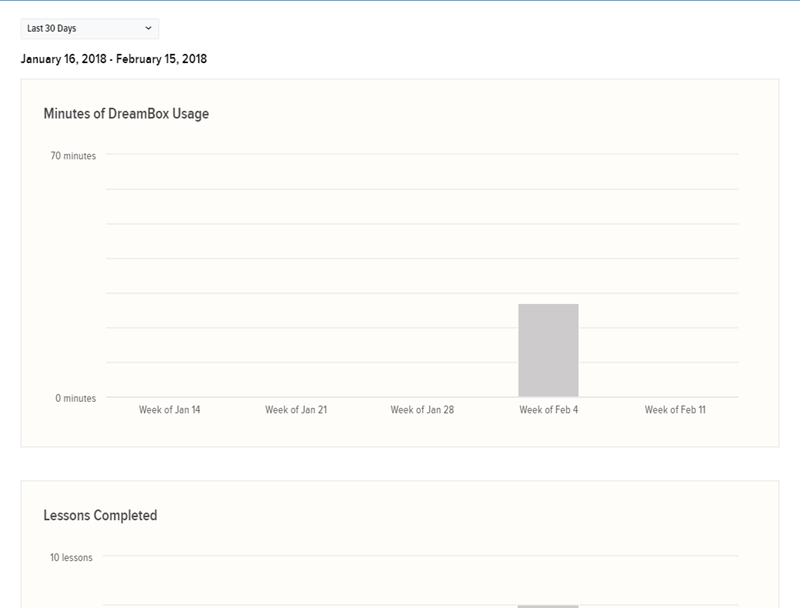This screenshot has height=608, width=800.
Task: Click the Week of Jan 21 axis label
Action: (x=296, y=410)
